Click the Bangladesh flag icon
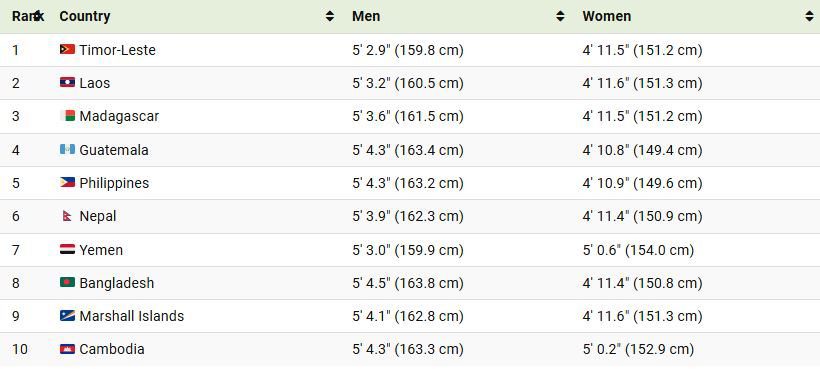 pos(67,283)
